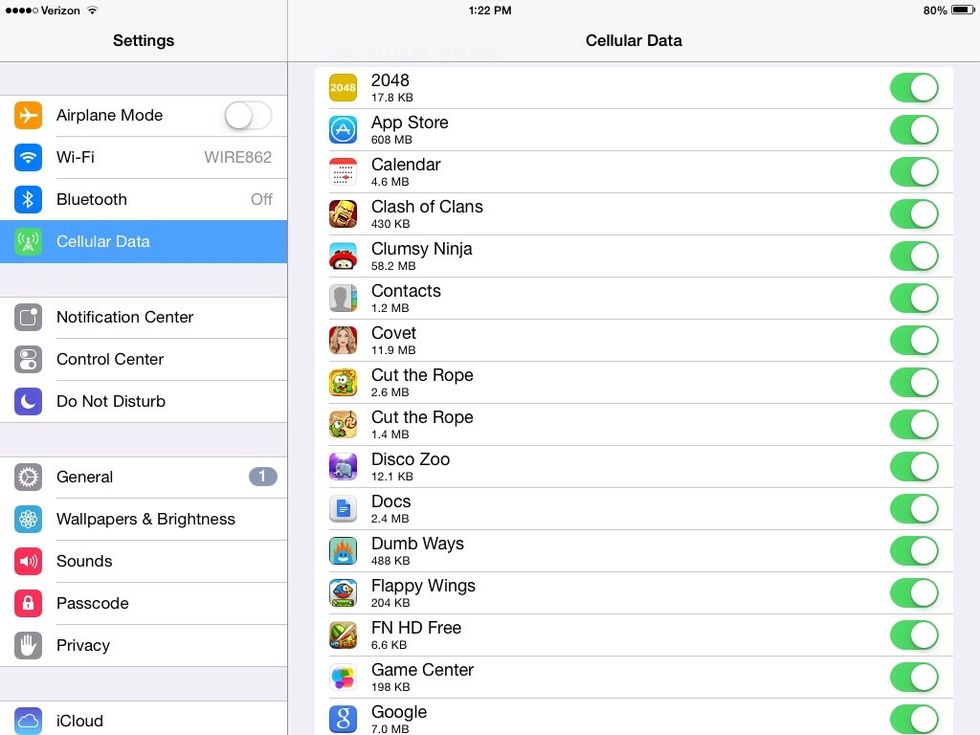Image resolution: width=980 pixels, height=735 pixels.
Task: Tap the battery indicator in status bar
Action: coord(962,10)
